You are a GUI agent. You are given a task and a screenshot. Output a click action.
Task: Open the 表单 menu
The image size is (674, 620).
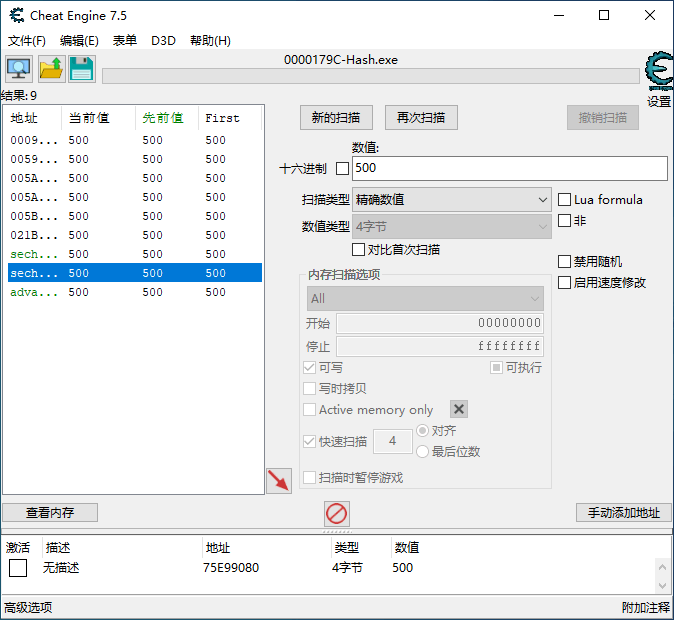pos(125,41)
